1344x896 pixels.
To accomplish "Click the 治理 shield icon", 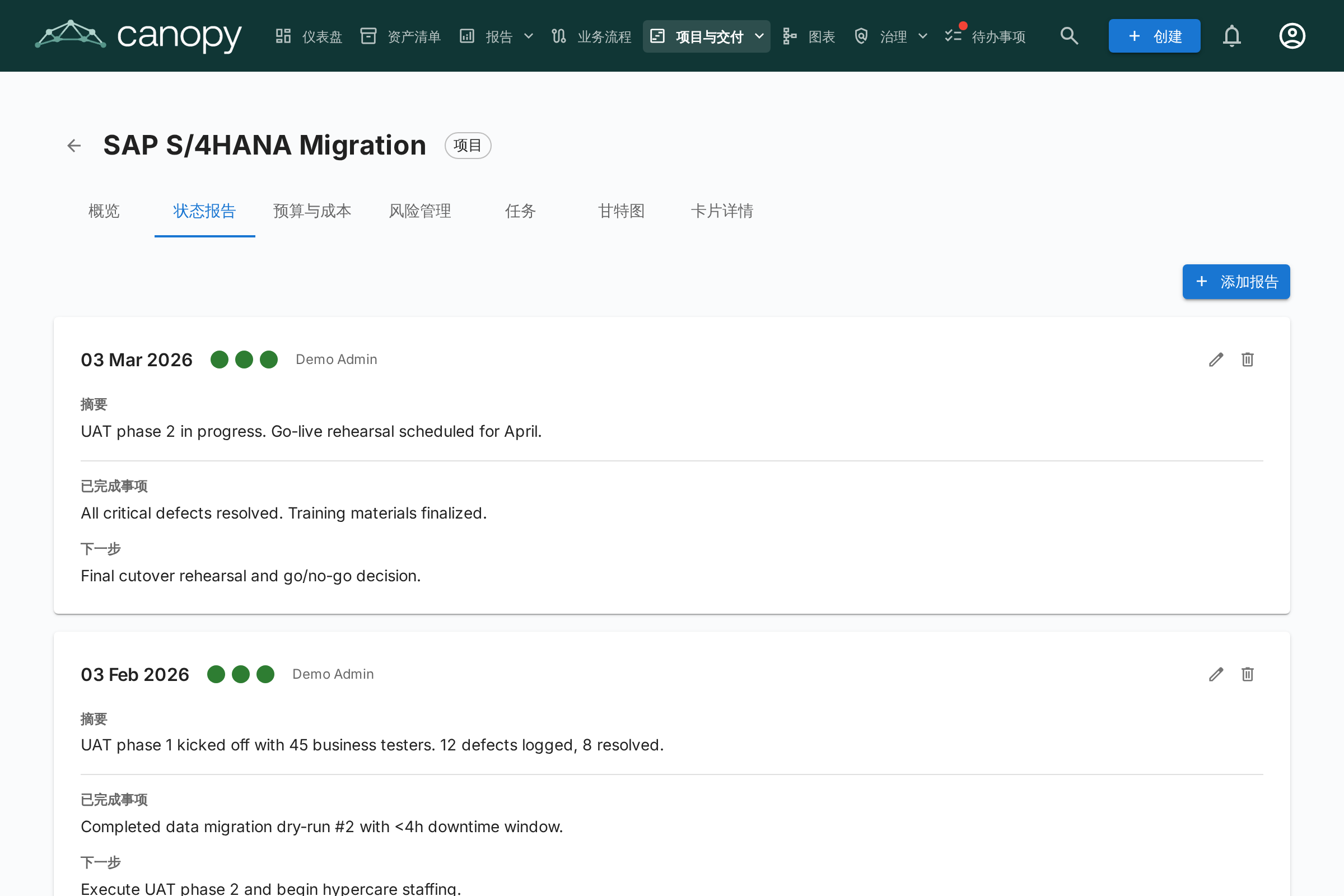I will 861,36.
